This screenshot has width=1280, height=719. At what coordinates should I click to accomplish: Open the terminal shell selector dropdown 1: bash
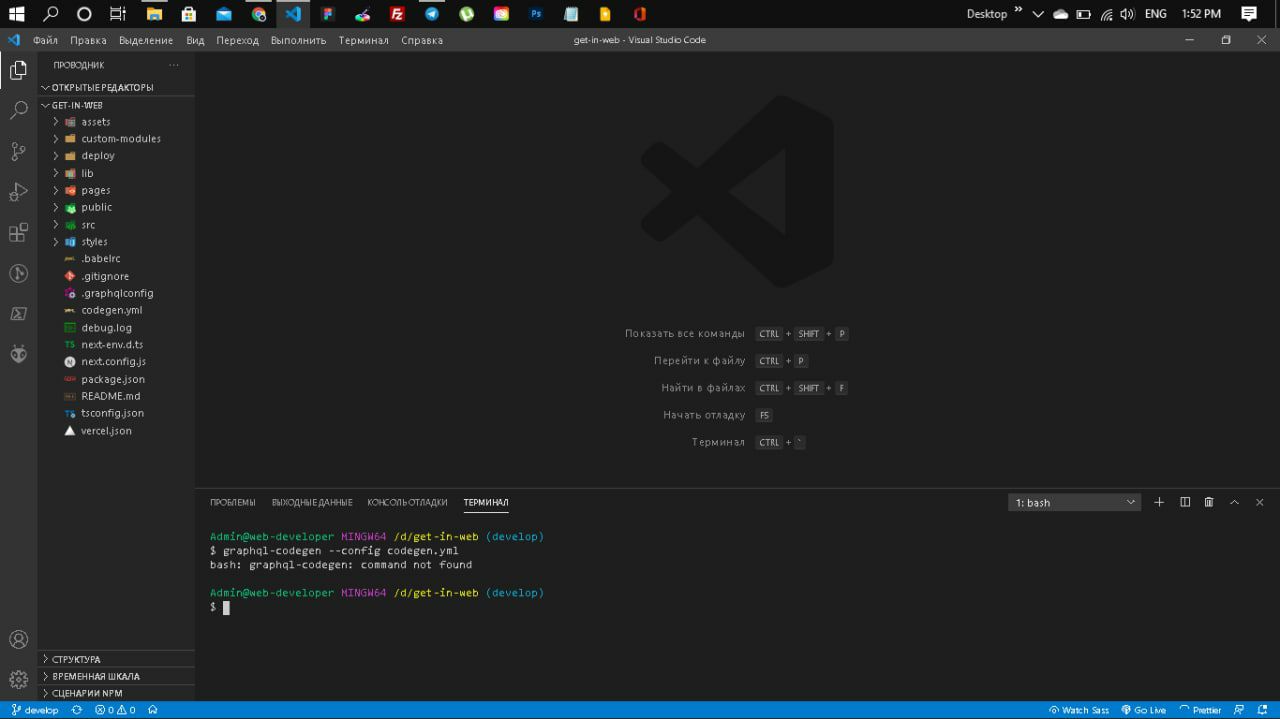point(1074,502)
